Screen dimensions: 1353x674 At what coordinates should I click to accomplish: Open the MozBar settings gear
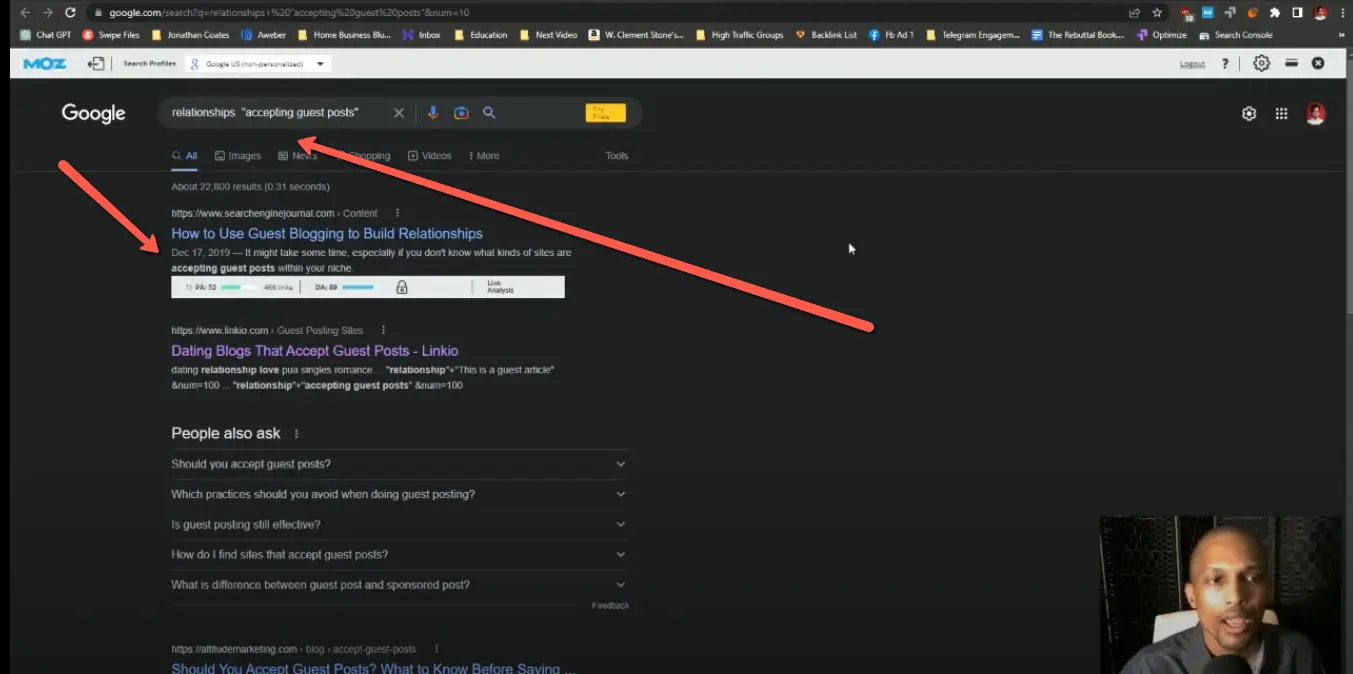click(1261, 62)
